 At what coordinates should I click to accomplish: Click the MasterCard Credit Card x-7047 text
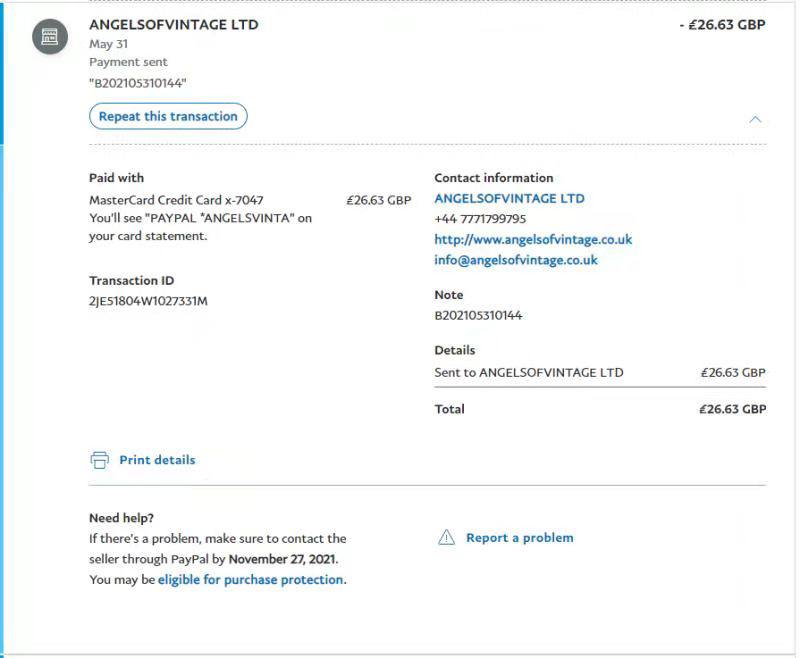(176, 200)
